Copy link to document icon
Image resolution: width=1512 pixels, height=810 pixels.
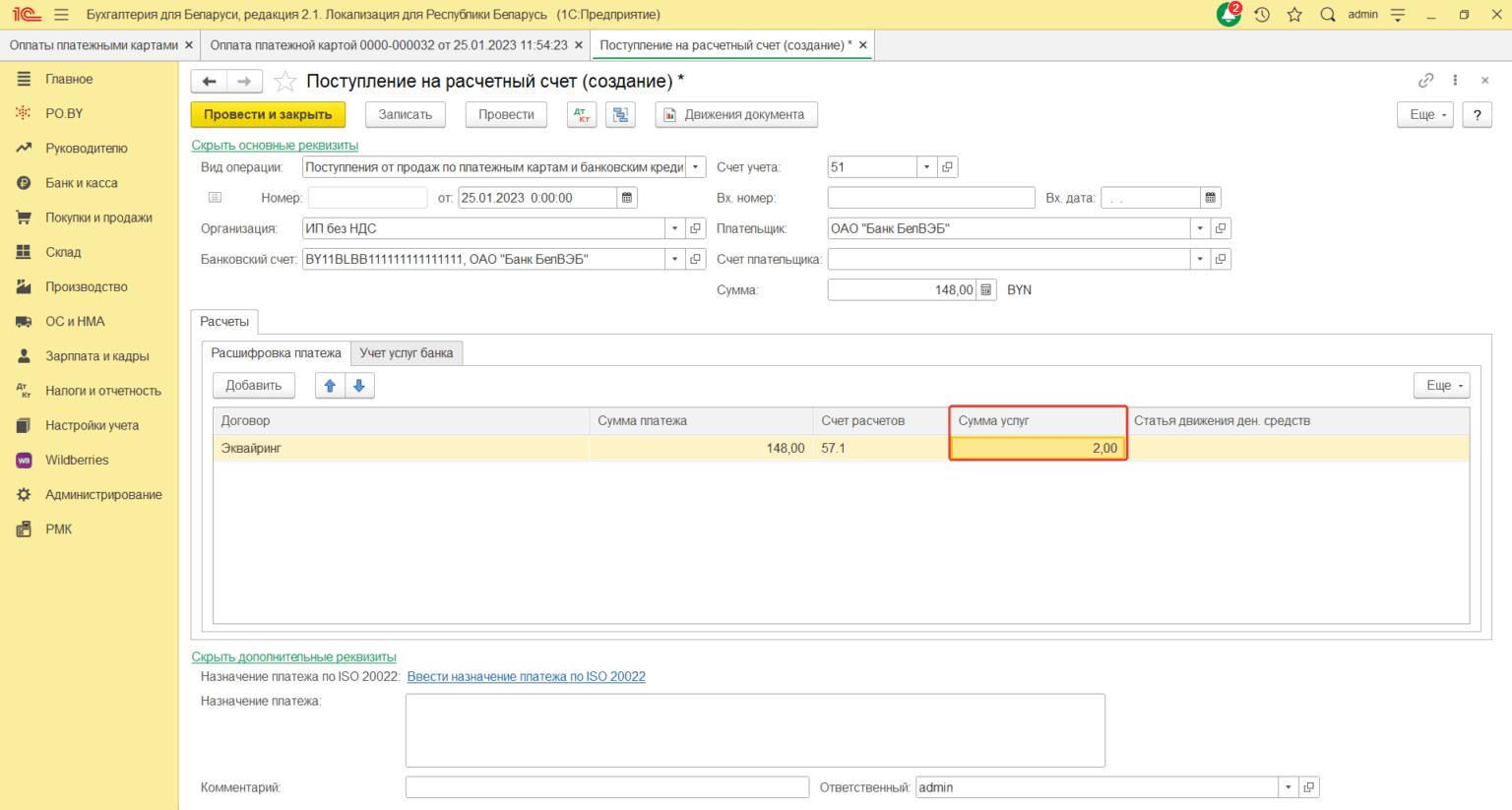point(1425,81)
